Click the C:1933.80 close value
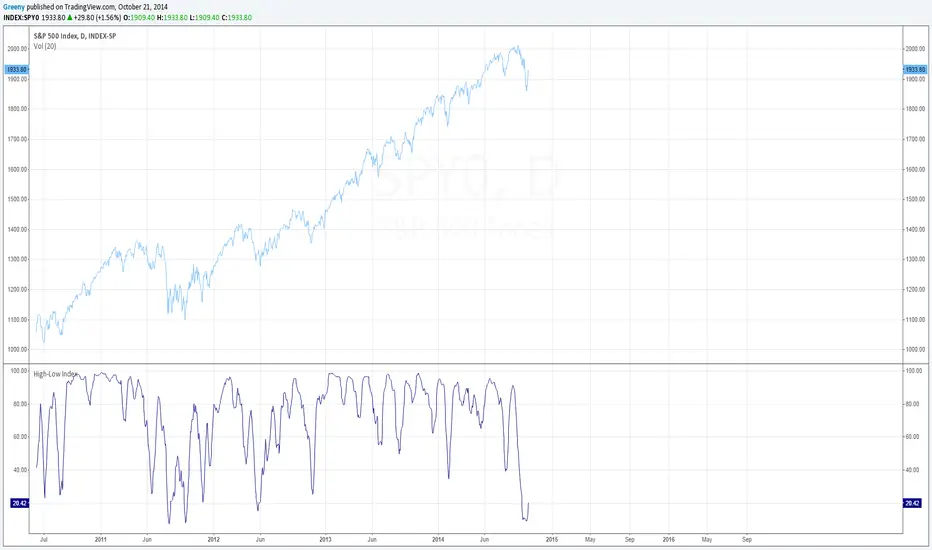Screen dimensions: 932x550 click(237, 18)
